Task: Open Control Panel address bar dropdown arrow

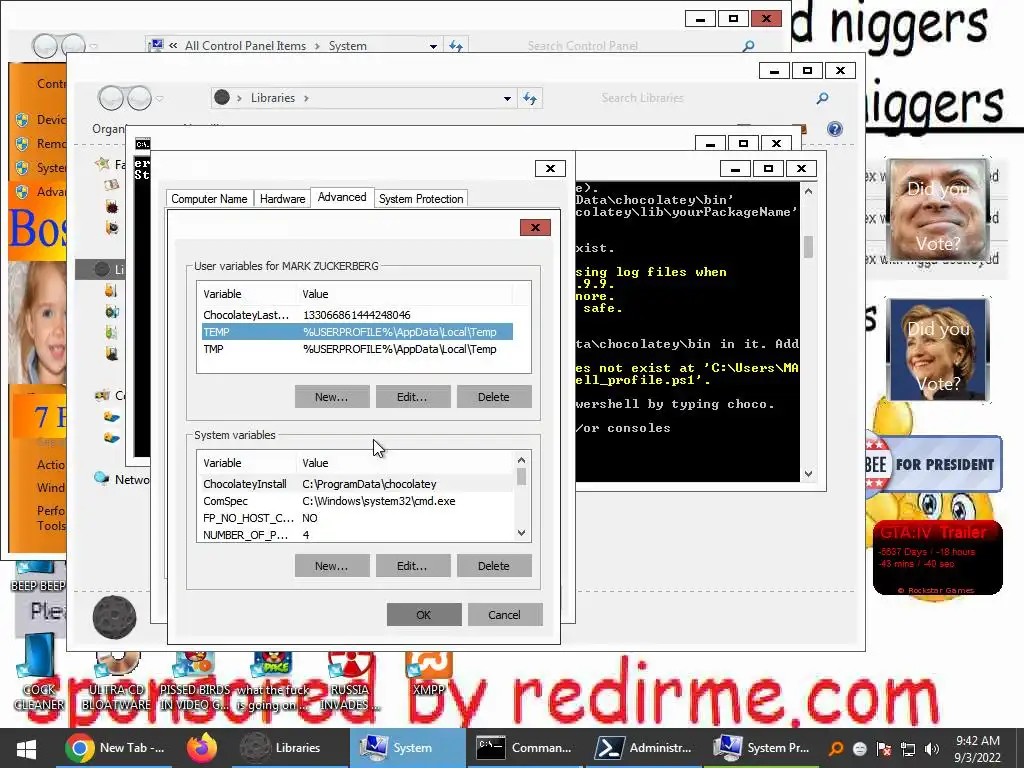Action: (x=433, y=46)
